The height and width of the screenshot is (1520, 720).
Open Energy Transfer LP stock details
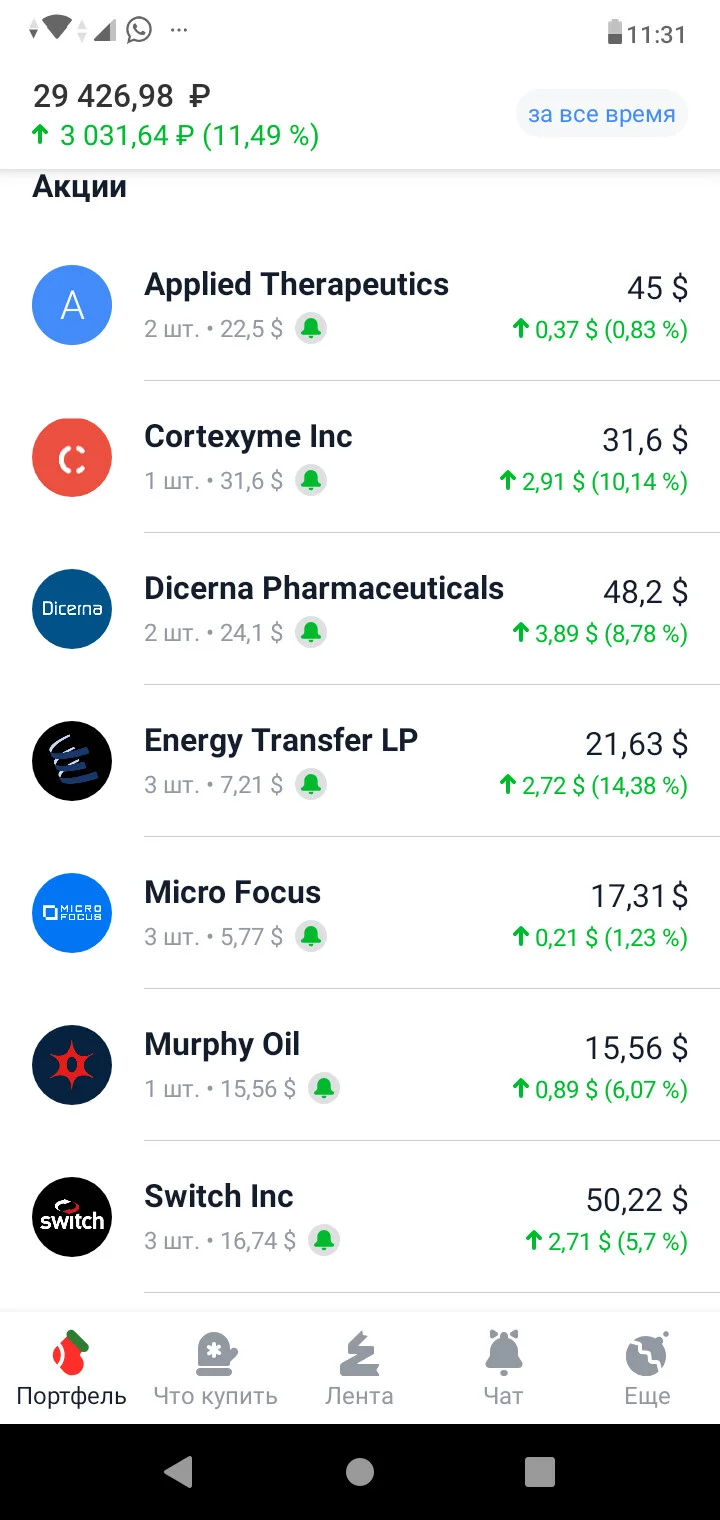(360, 761)
